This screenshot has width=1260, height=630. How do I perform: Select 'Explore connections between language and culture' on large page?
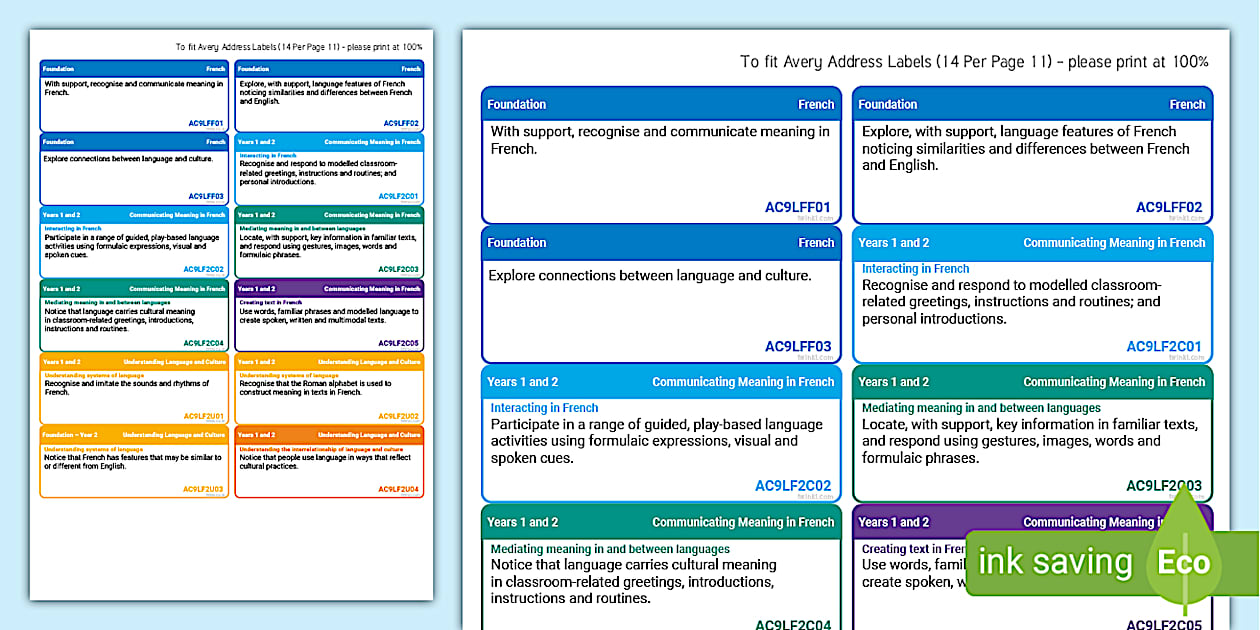(x=650, y=275)
